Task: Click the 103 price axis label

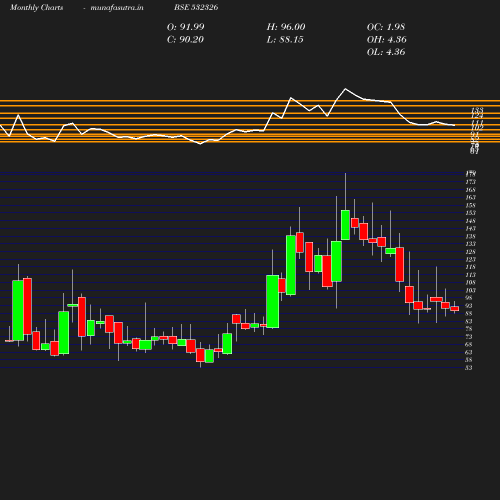Action: pos(471,290)
